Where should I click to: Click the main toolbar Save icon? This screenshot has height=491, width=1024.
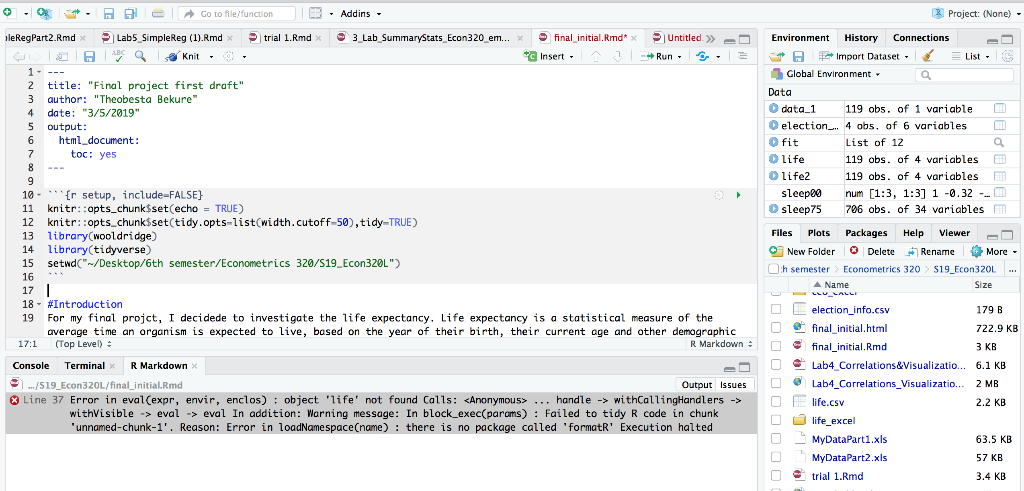point(109,13)
